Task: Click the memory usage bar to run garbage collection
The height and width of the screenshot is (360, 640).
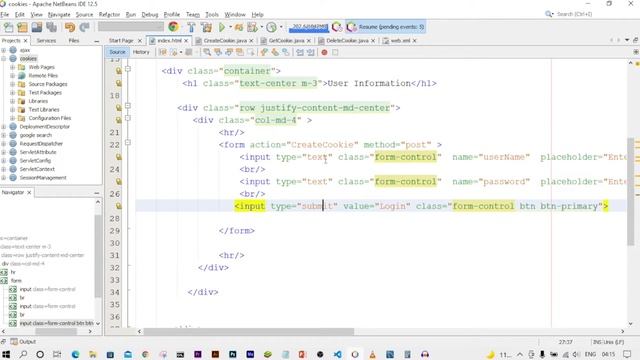Action: [308, 27]
